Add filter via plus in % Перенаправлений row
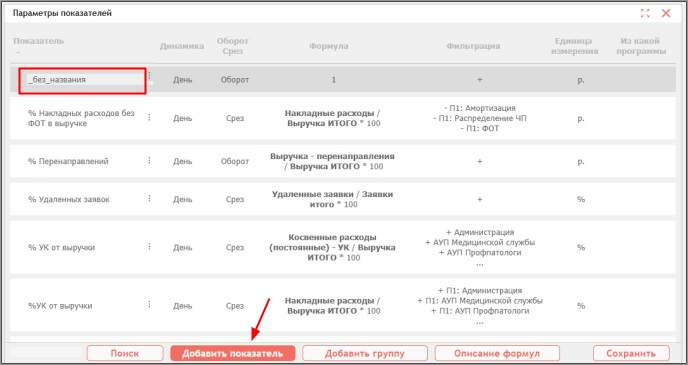This screenshot has width=688, height=365. click(x=480, y=161)
